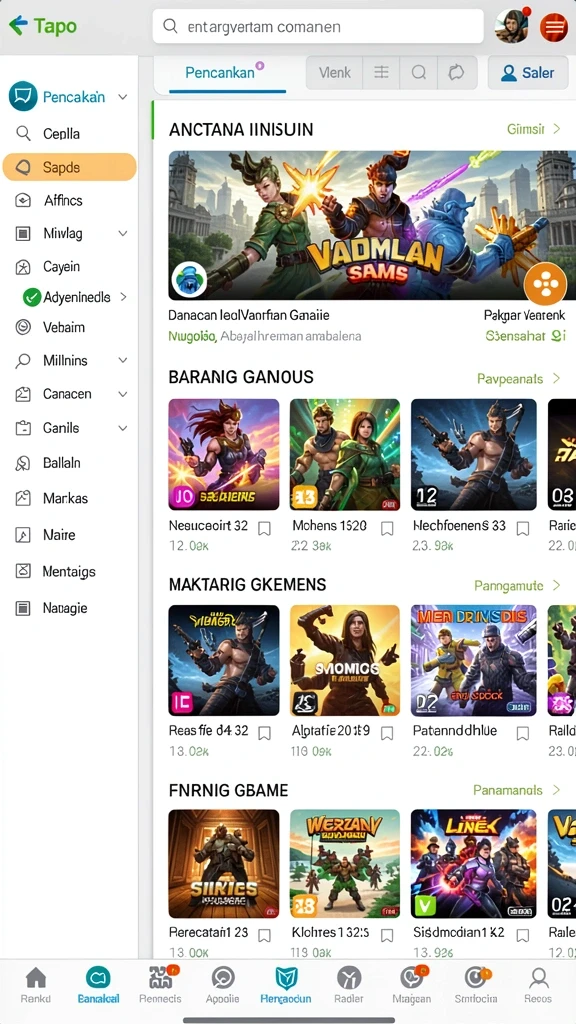576x1024 pixels.
Task: Click the search magnifier in the toolbar
Action: [x=419, y=72]
